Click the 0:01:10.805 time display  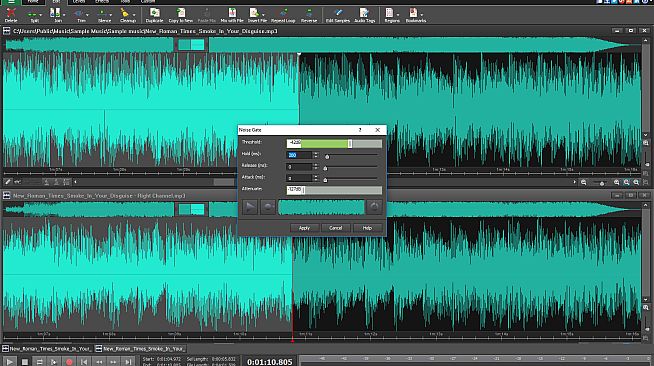[x=269, y=362]
